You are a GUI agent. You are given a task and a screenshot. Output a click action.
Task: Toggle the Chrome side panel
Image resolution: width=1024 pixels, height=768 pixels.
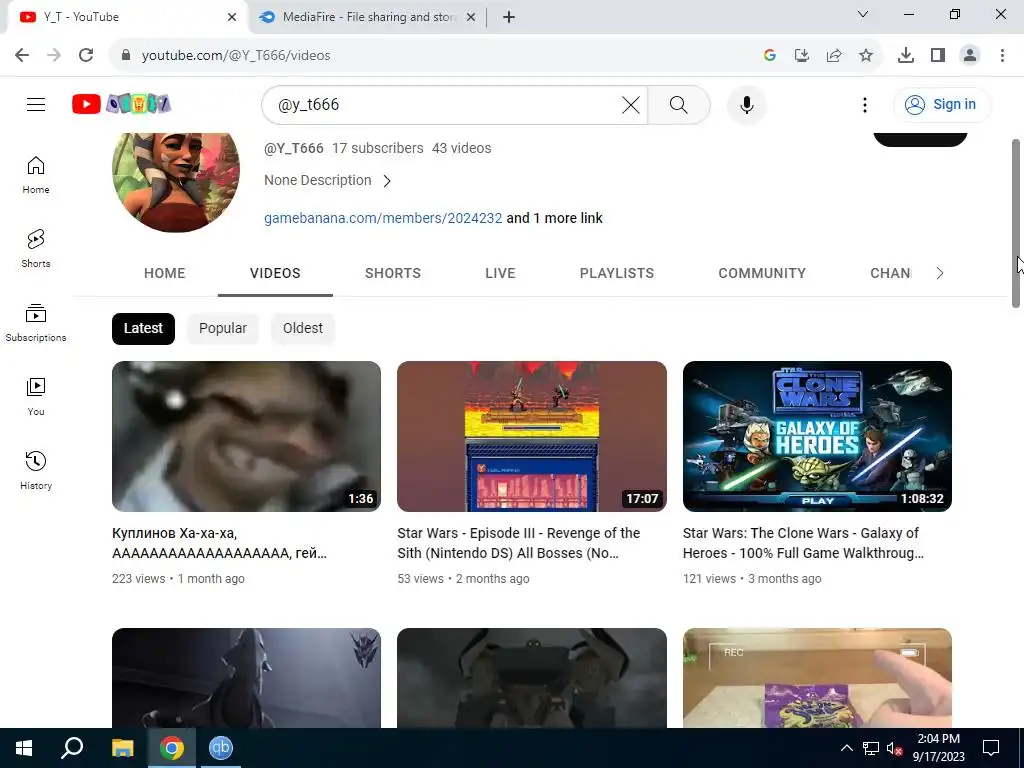[x=938, y=56]
